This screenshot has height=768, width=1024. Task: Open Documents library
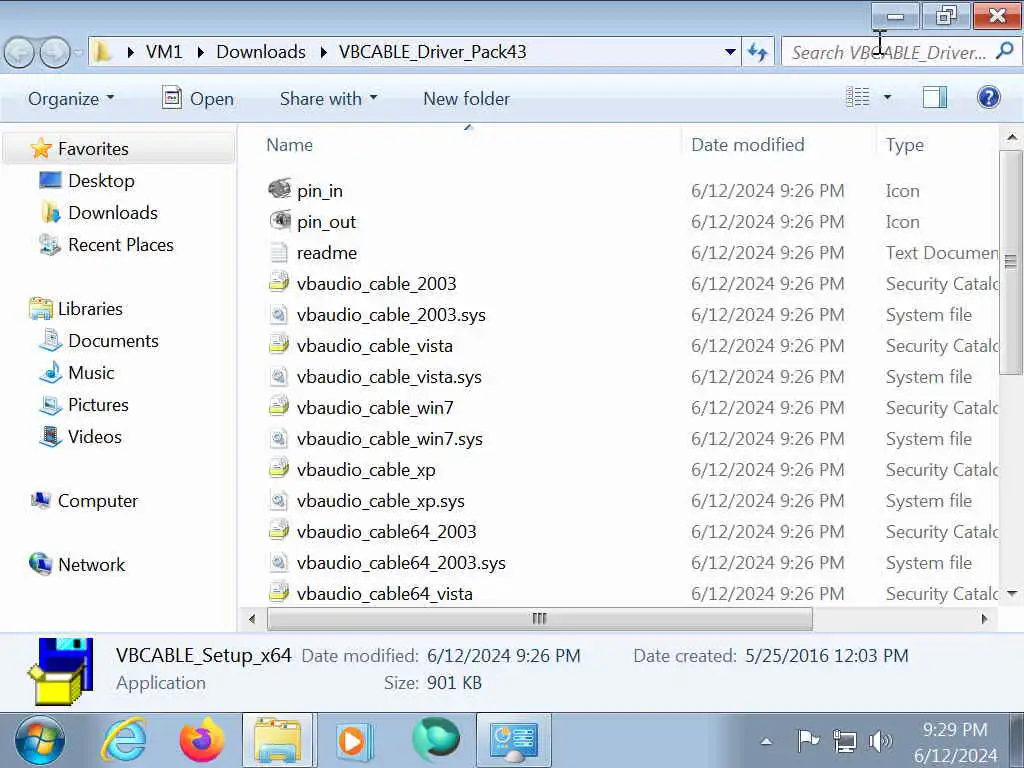click(x=113, y=340)
